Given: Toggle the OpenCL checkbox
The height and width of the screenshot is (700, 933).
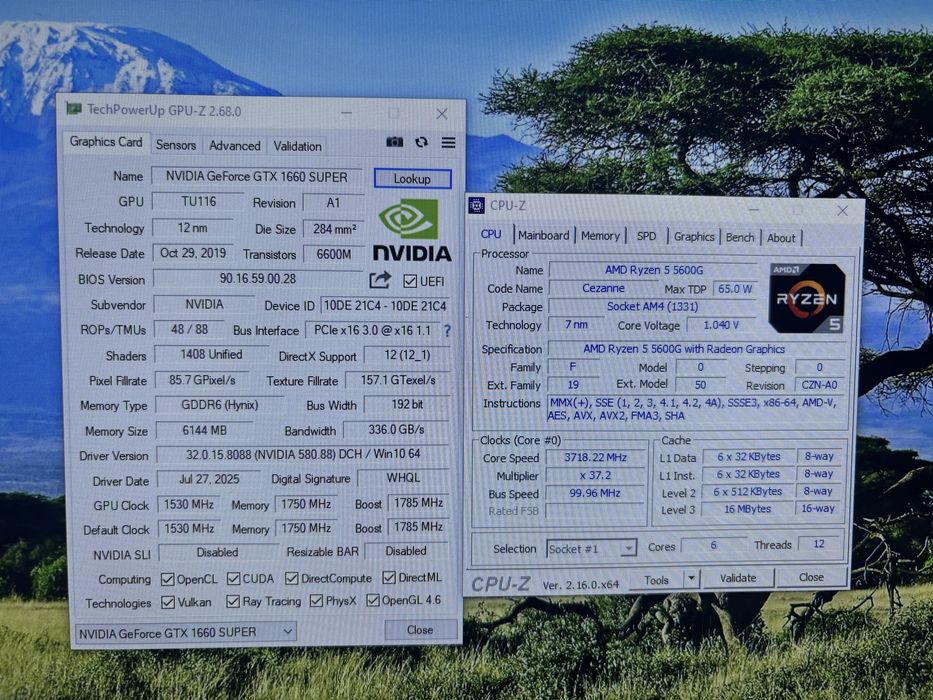Looking at the screenshot, I should coord(168,579).
